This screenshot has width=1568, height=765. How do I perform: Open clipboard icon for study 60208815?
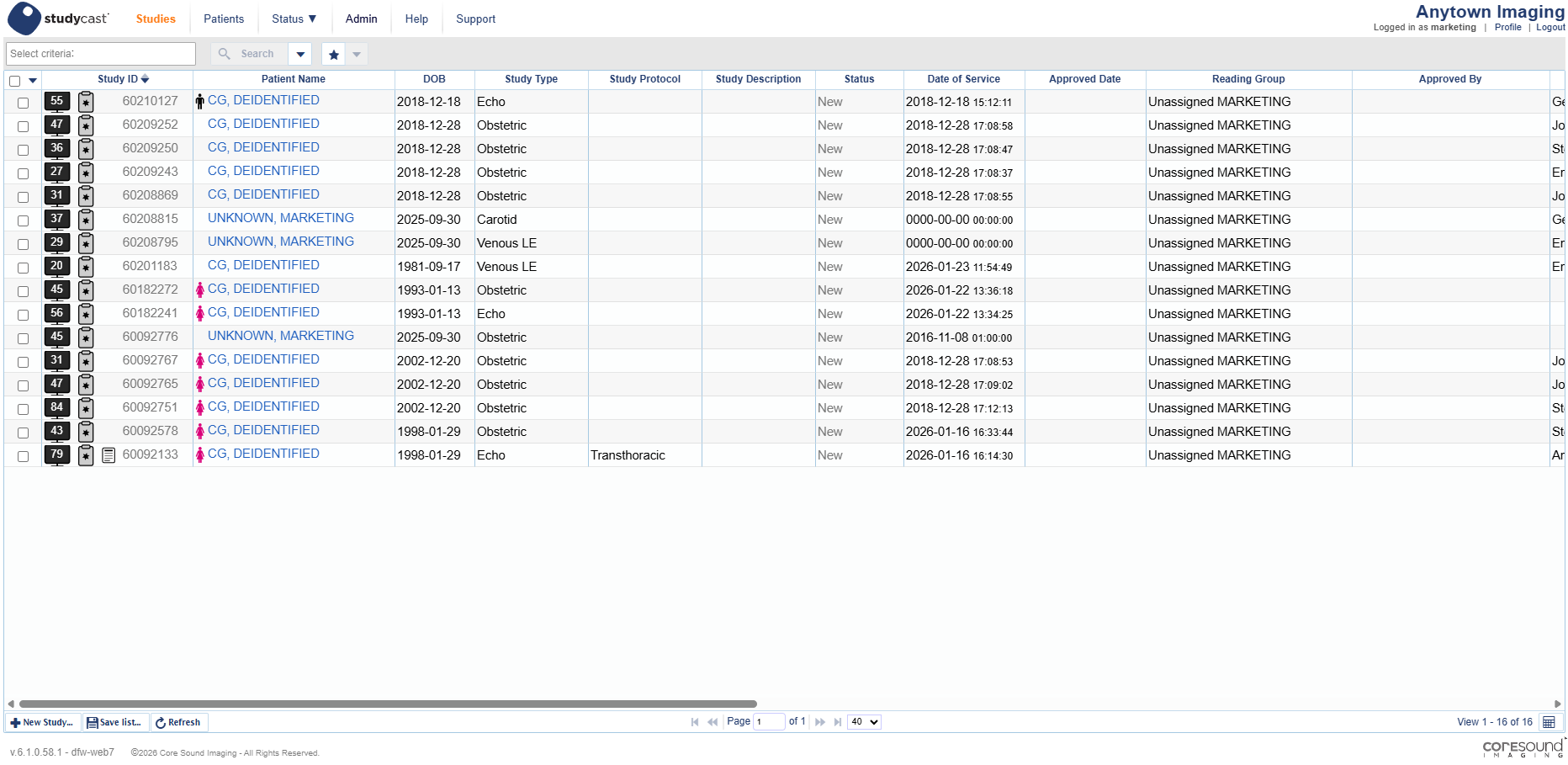click(x=86, y=220)
